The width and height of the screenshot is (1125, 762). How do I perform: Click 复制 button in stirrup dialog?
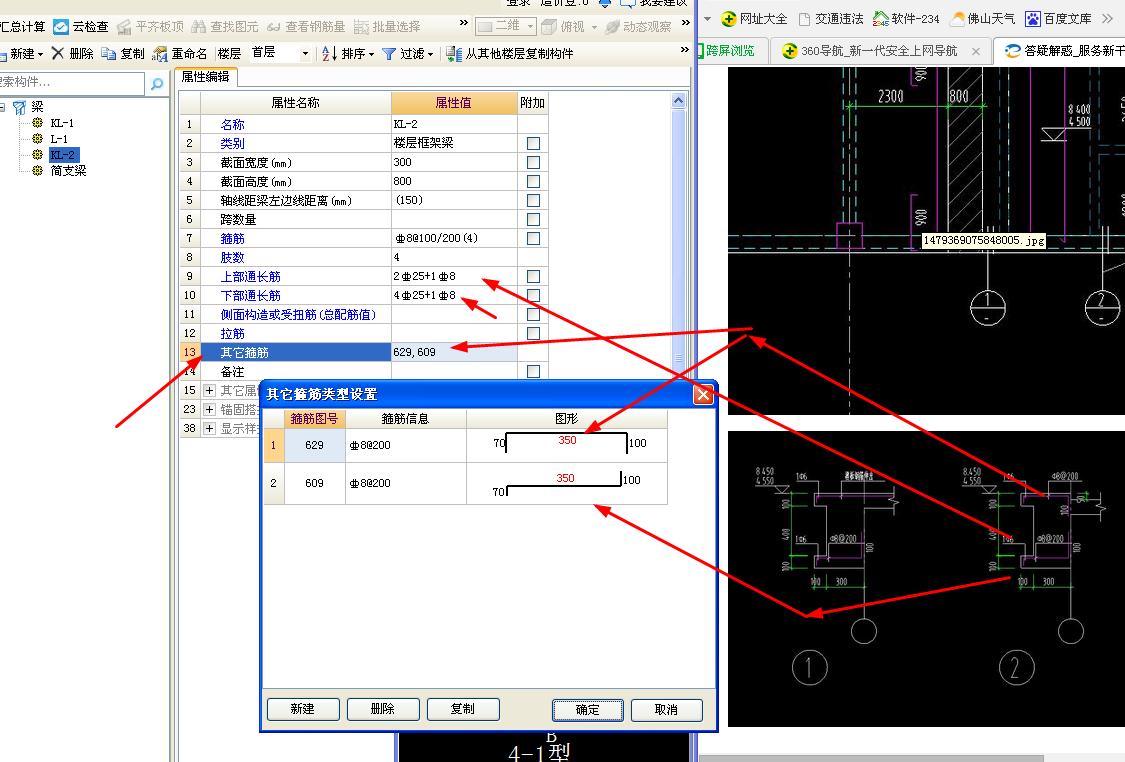pos(463,709)
